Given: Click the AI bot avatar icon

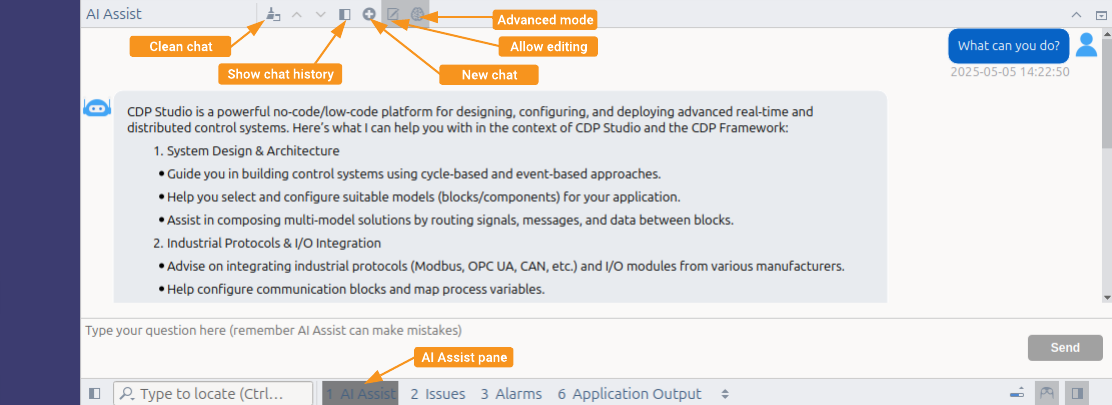Looking at the screenshot, I should coord(97,108).
